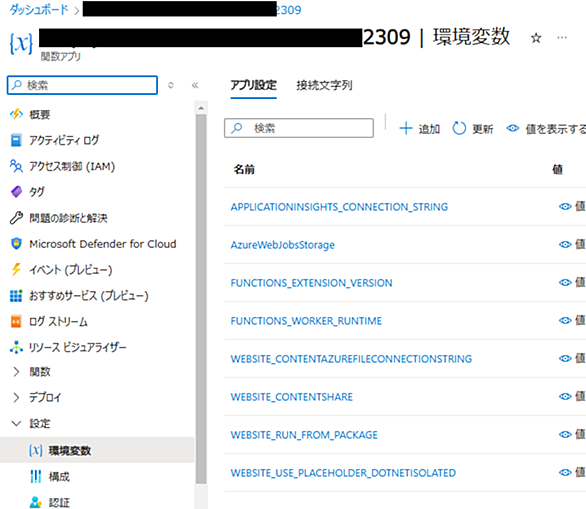Switch to アプリ設定 tab
This screenshot has height=509, width=586.
pos(253,85)
